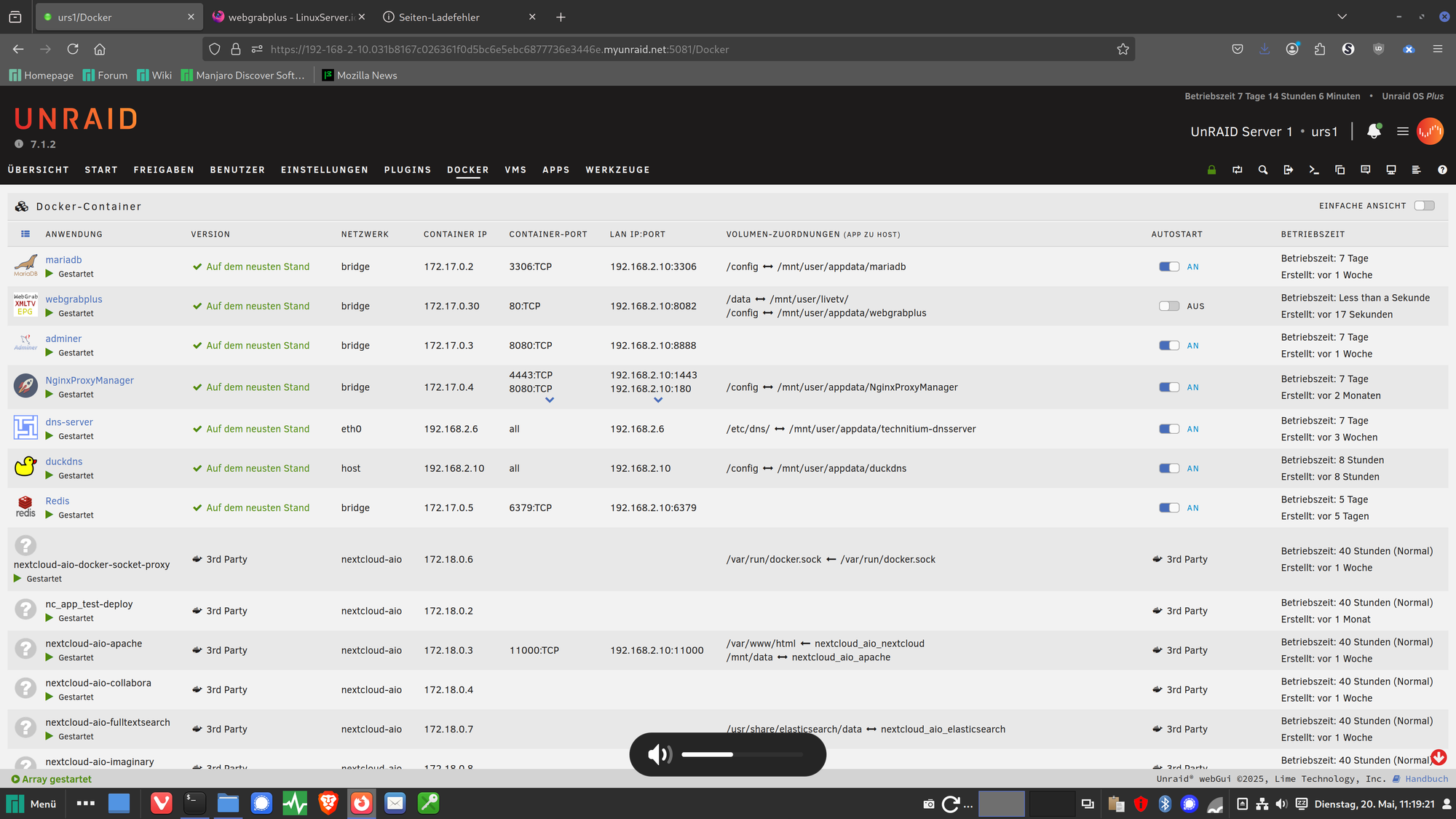
Task: Click the duckdns duck icon
Action: pos(25,467)
